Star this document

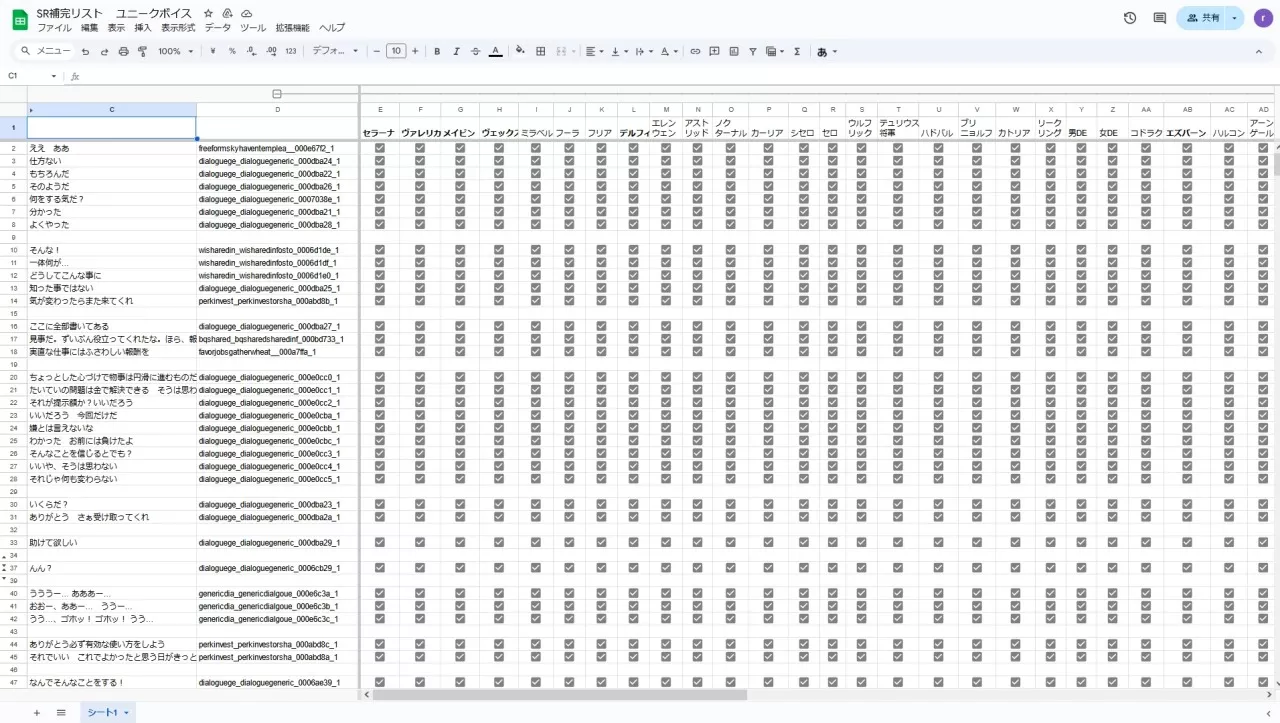point(208,13)
